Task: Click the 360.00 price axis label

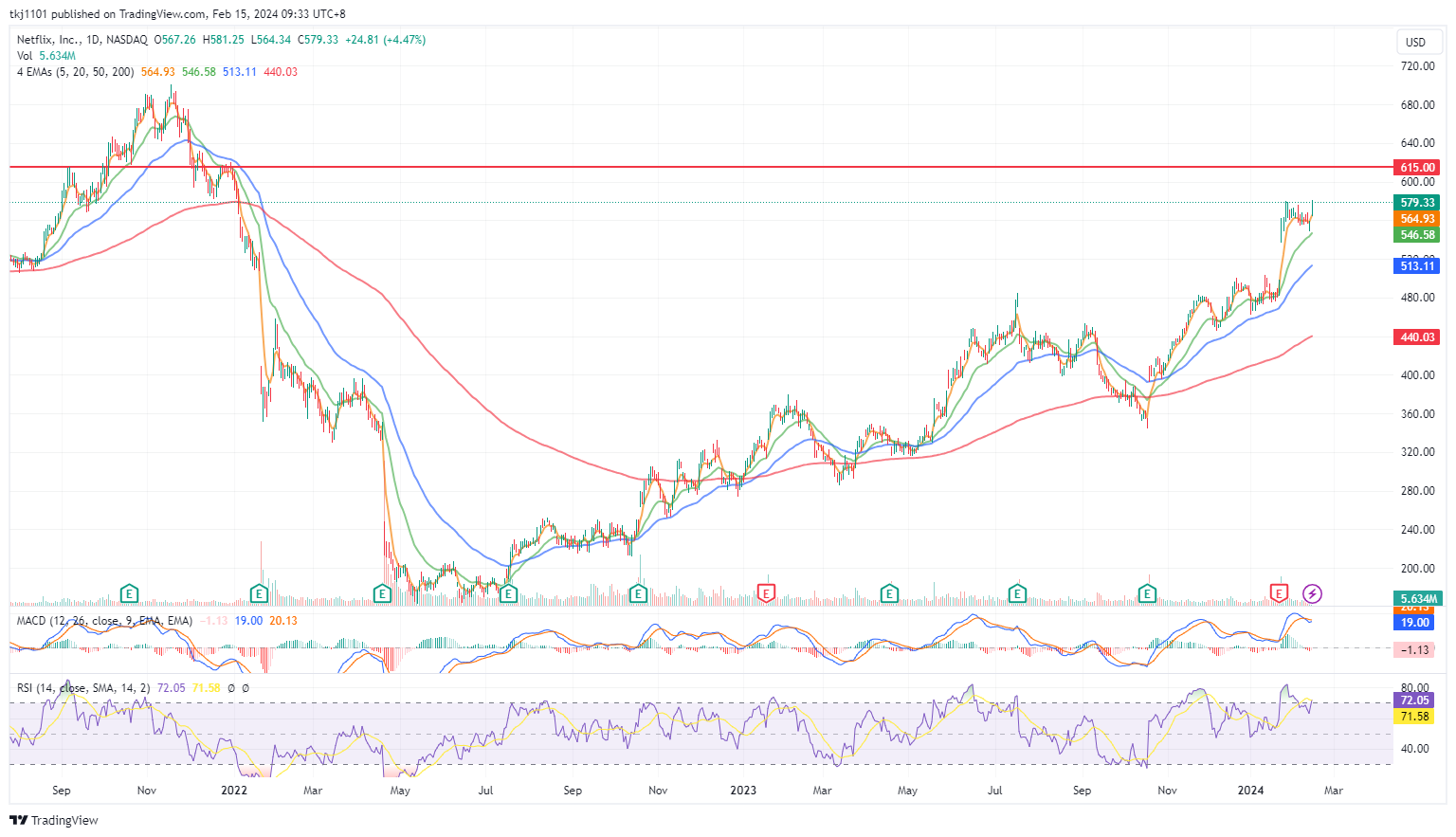Action: point(1417,414)
